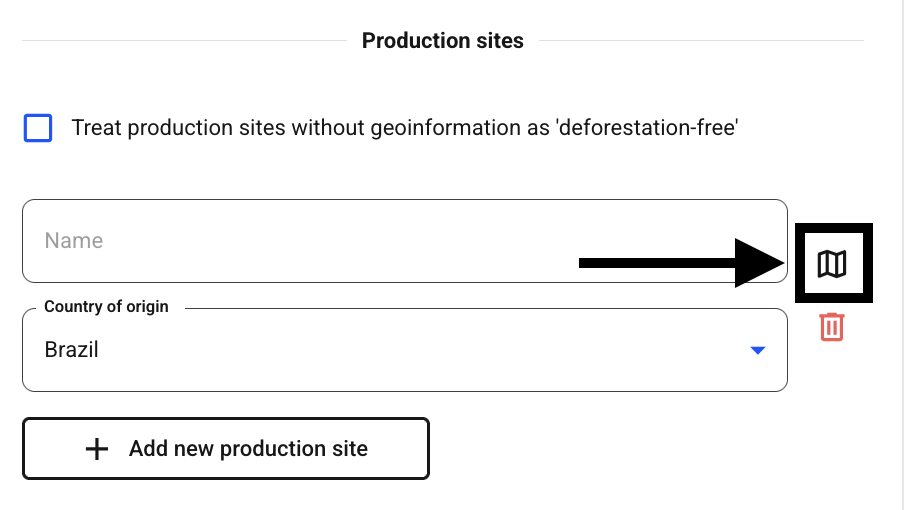The image size is (904, 510).
Task: Open the Country of origin dropdown
Action: [x=405, y=350]
